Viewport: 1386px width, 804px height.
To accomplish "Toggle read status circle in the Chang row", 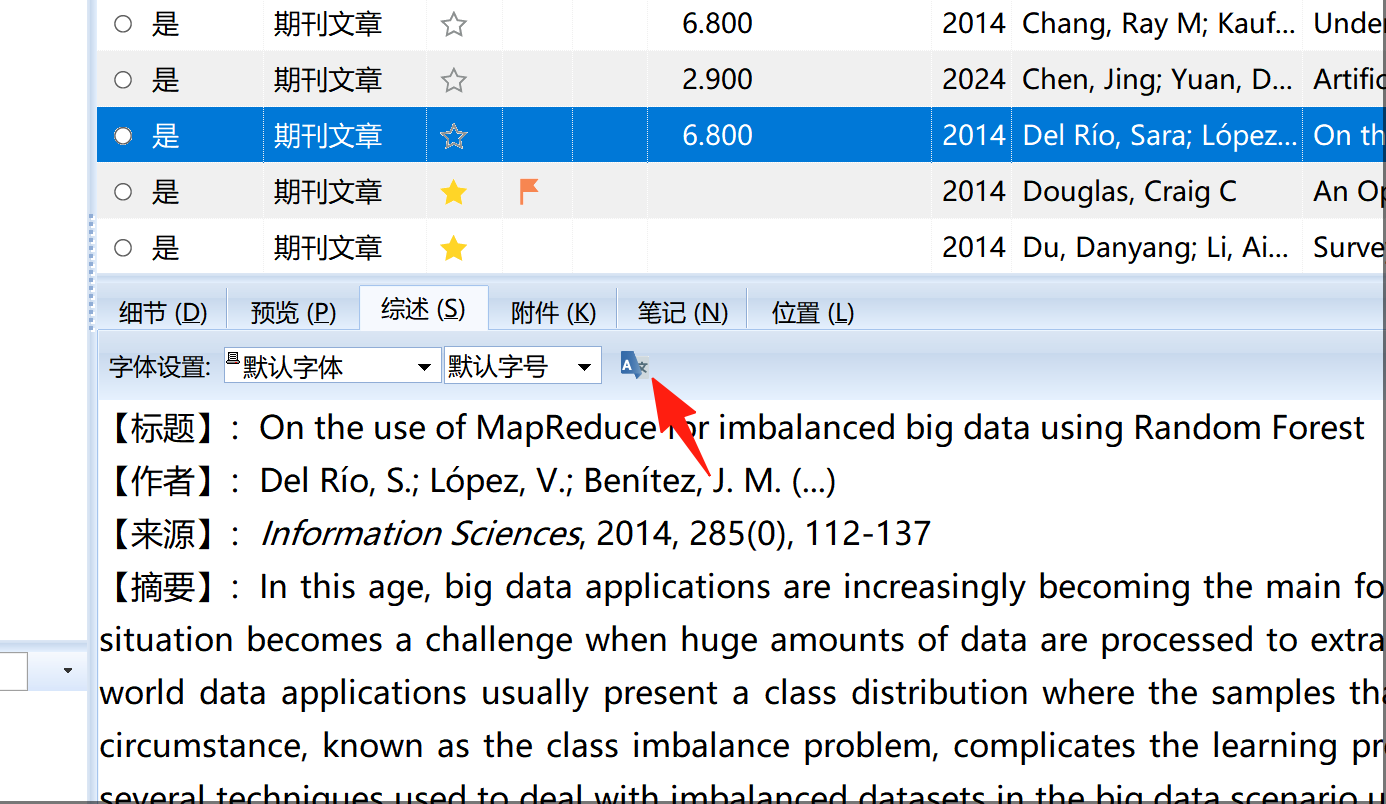I will point(123,24).
